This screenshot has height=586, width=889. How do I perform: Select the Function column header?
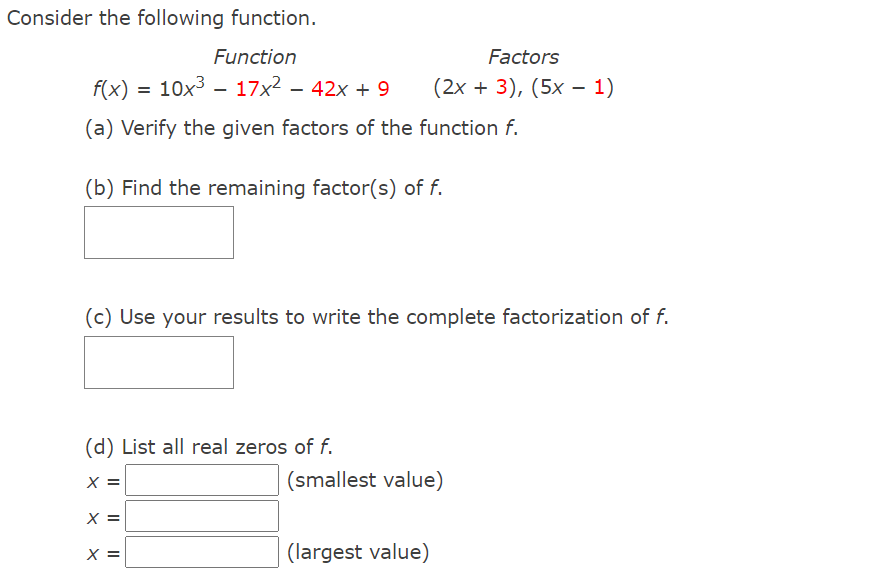[255, 57]
